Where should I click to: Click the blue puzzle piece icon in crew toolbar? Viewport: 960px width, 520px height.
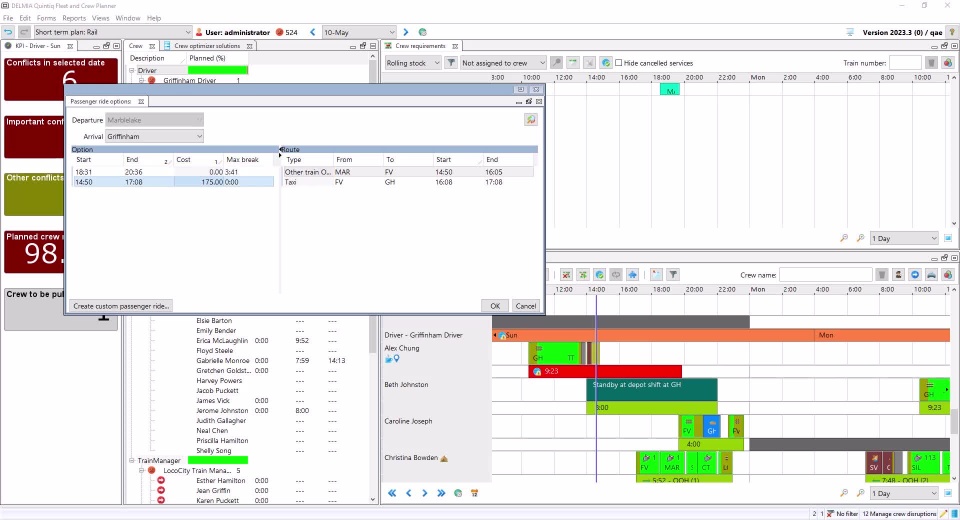(x=632, y=275)
